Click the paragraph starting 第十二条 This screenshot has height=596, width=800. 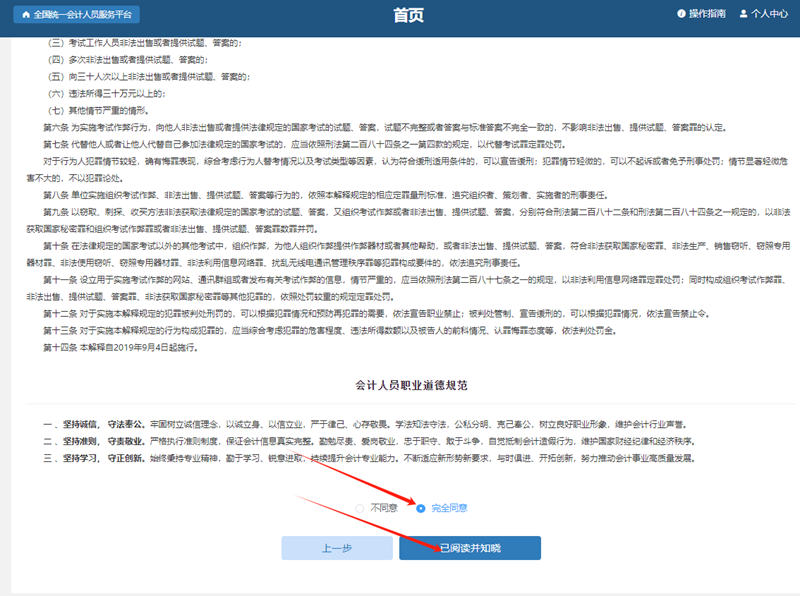pos(377,313)
